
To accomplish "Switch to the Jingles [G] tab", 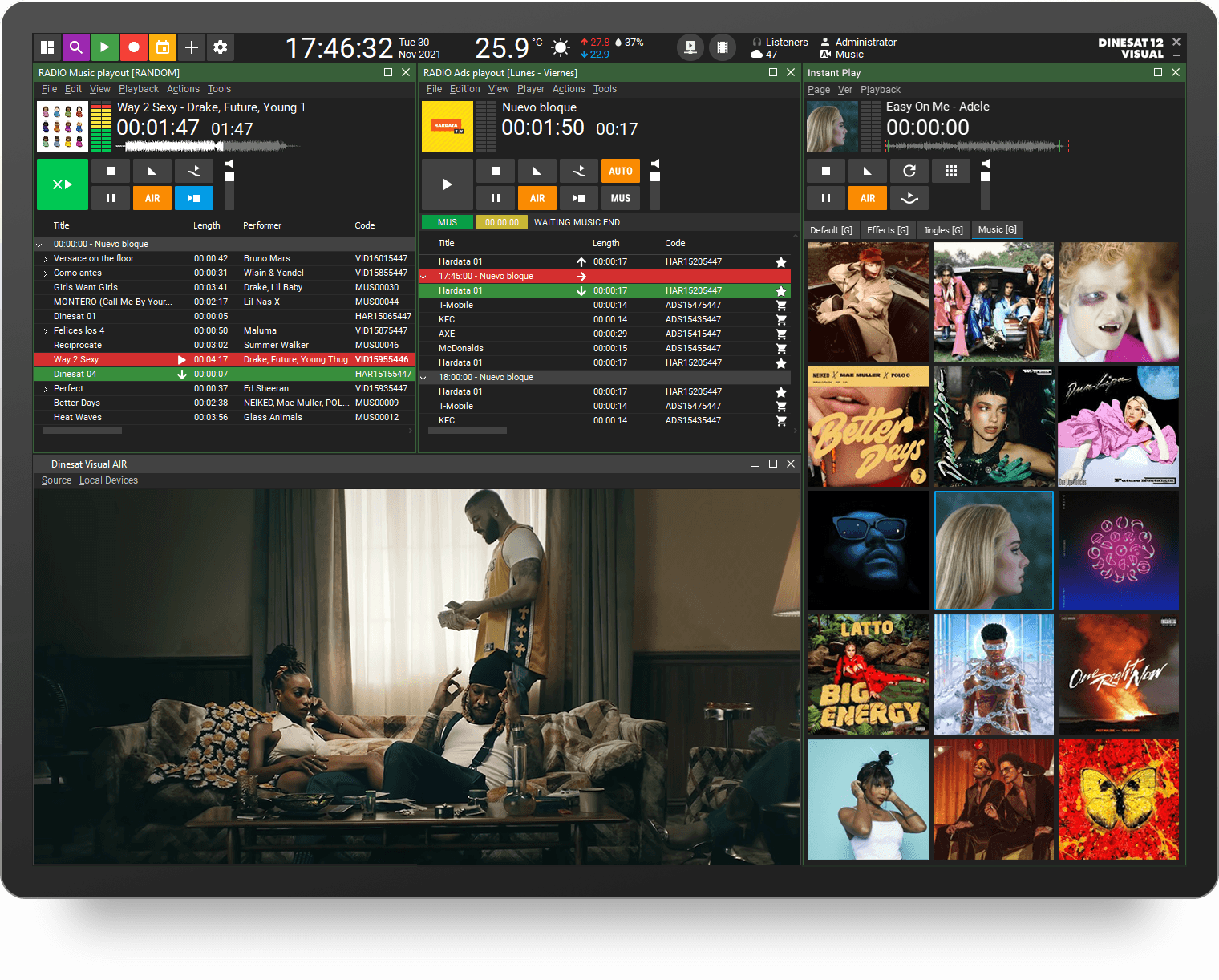I will tap(943, 229).
